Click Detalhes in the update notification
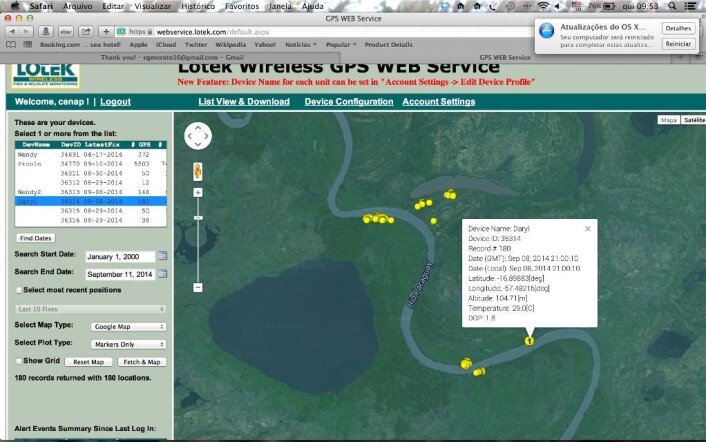Viewport: 706px width, 442px height. 678,28
